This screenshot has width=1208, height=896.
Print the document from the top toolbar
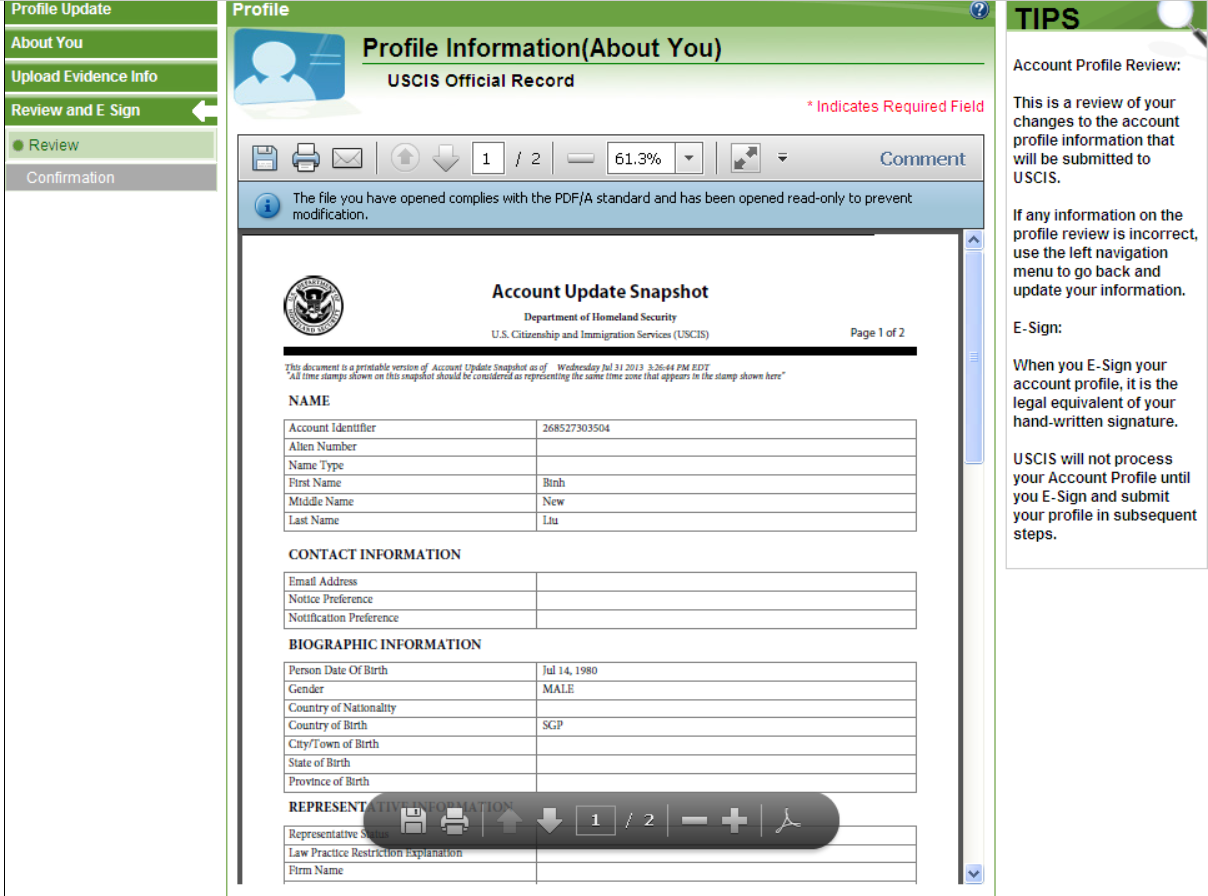(x=306, y=158)
